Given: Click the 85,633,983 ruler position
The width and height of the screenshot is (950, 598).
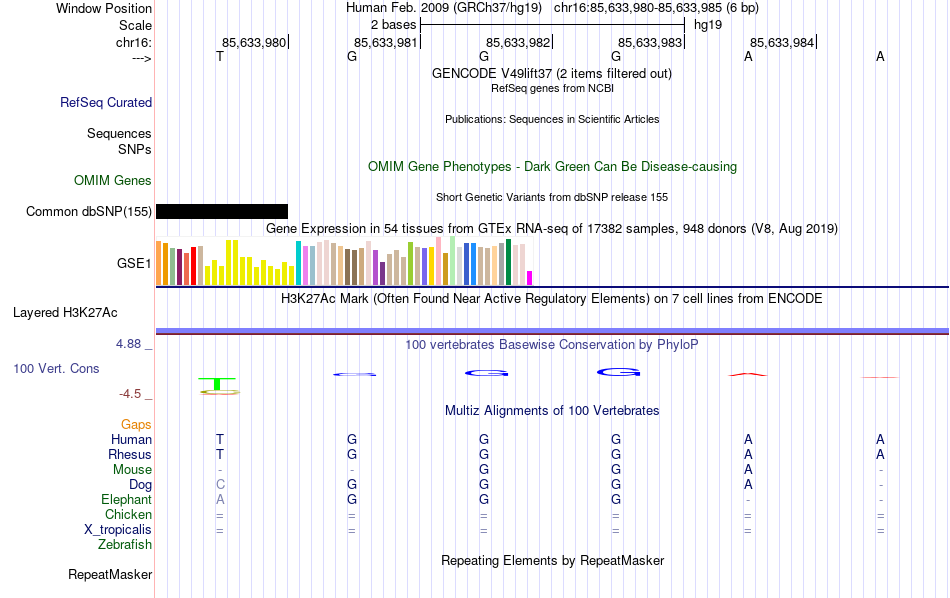Looking at the screenshot, I should pyautogui.click(x=651, y=42).
